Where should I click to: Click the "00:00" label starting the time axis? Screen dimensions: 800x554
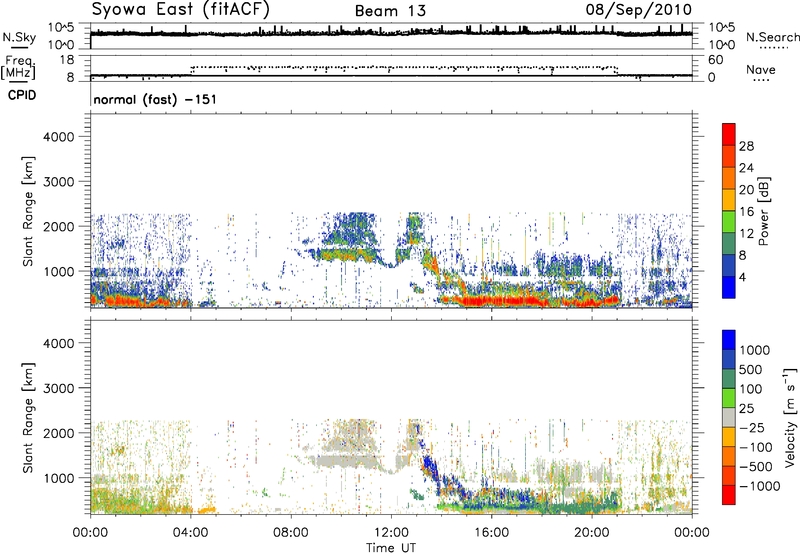click(x=90, y=533)
